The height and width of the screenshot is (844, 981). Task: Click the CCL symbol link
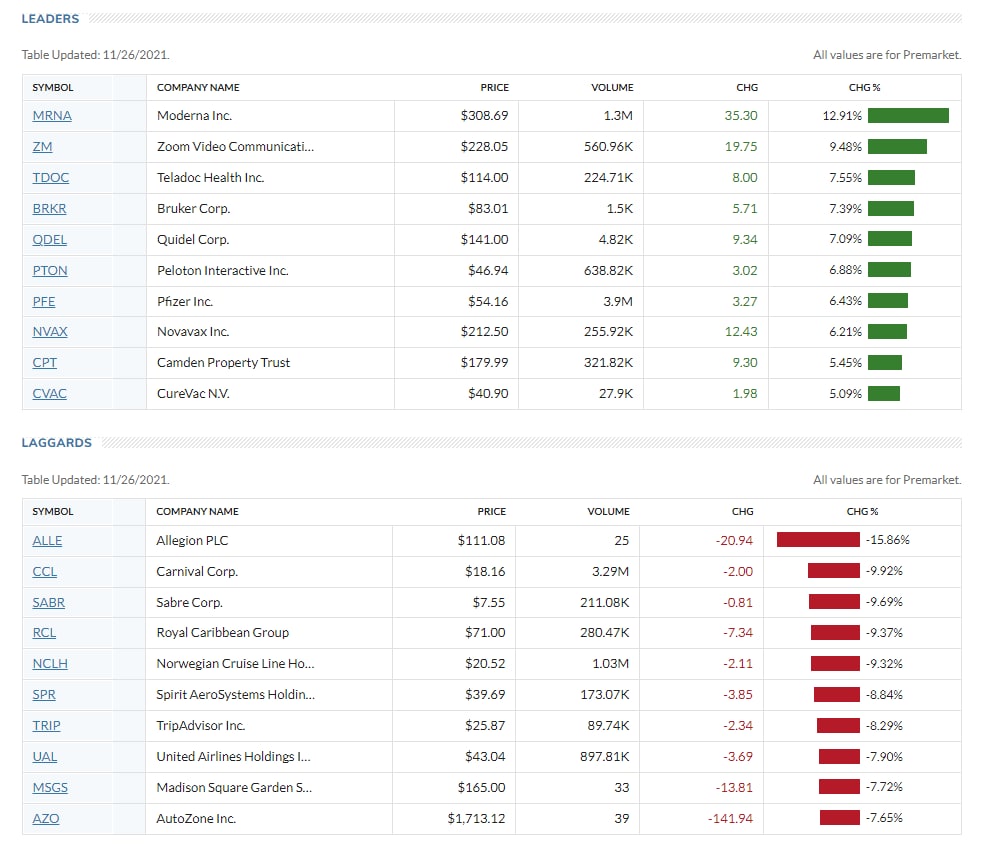click(45, 571)
